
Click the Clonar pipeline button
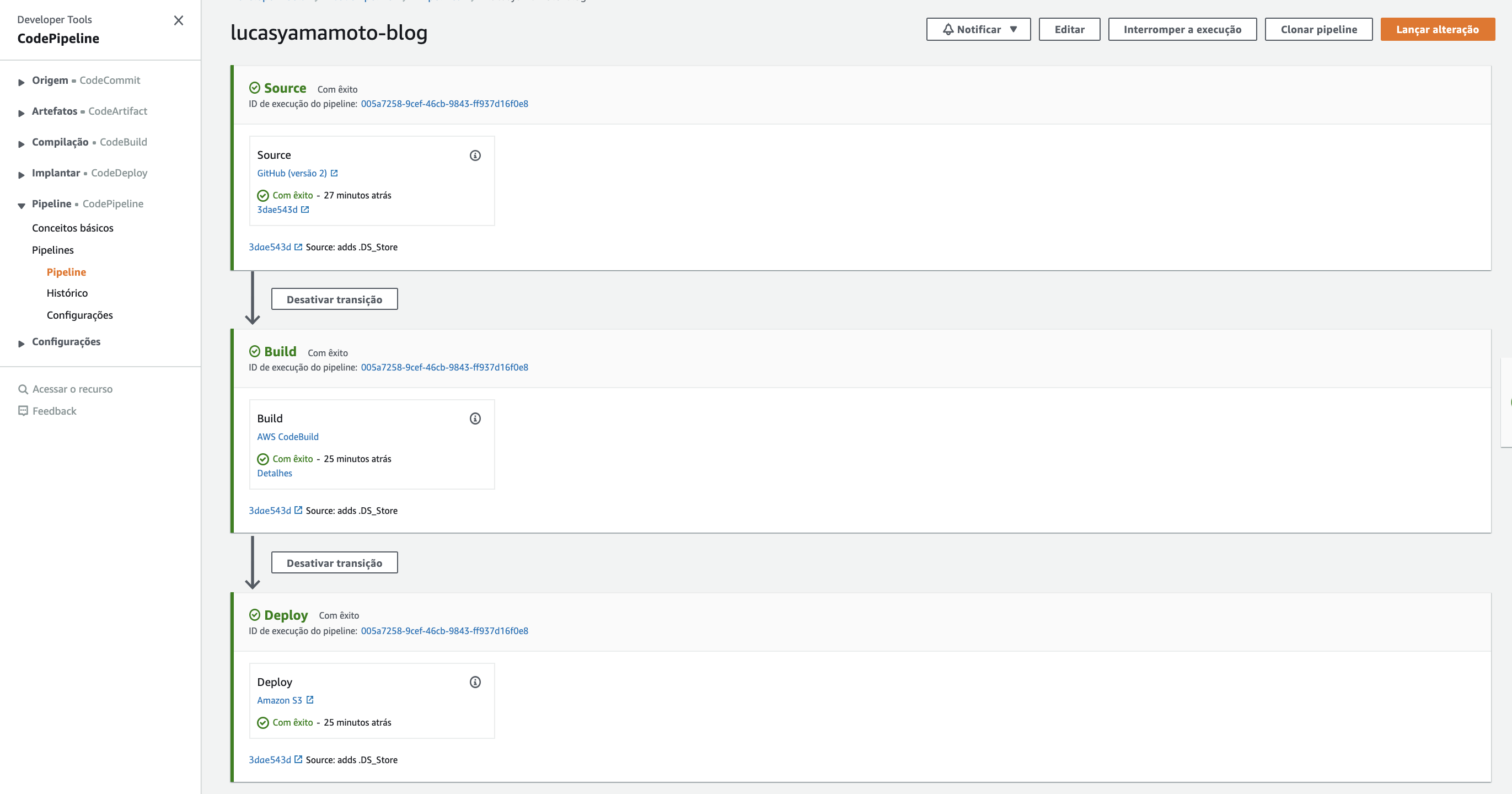click(1318, 29)
